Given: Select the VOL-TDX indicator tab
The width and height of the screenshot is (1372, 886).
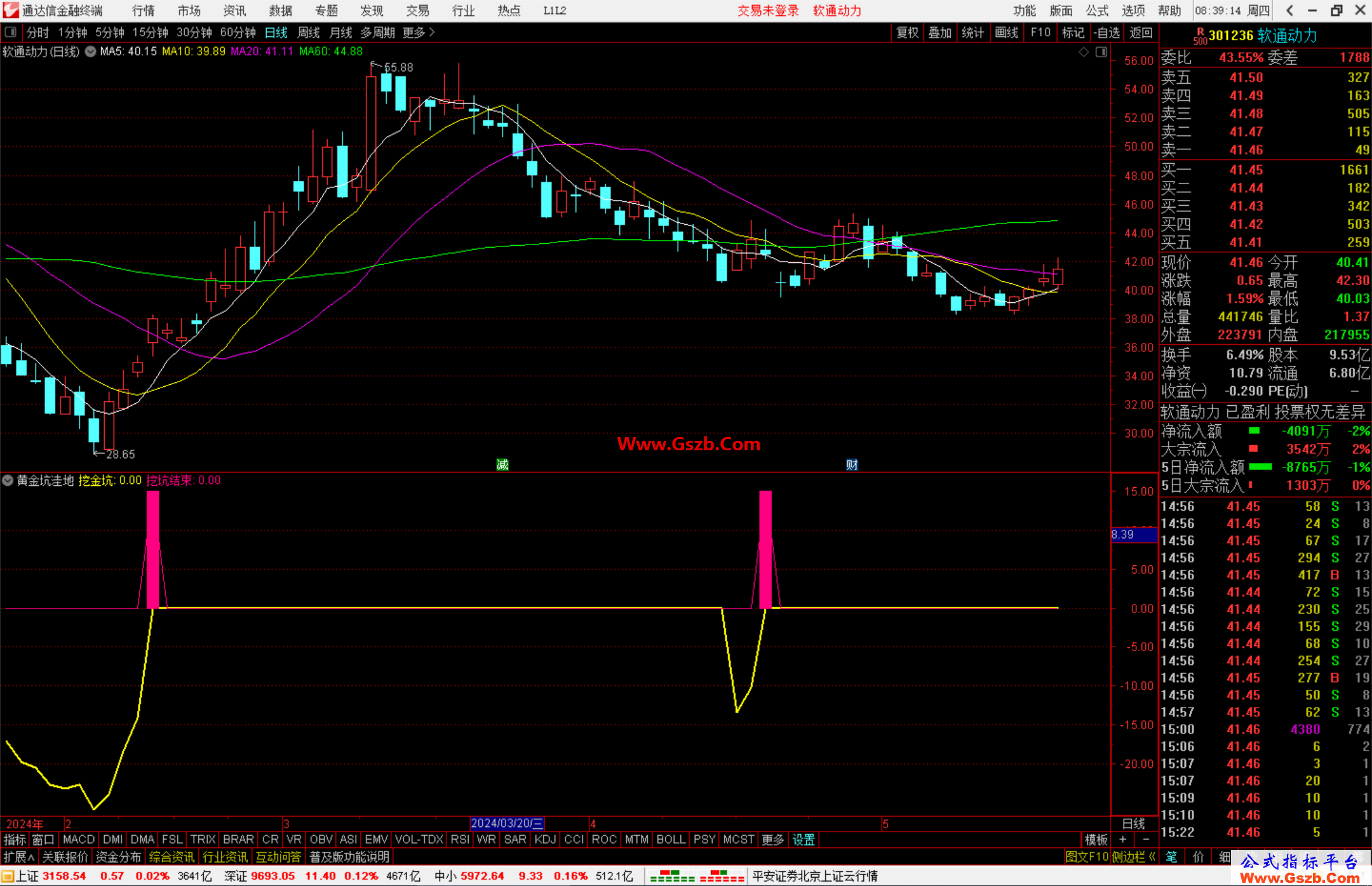Looking at the screenshot, I should coord(419,840).
